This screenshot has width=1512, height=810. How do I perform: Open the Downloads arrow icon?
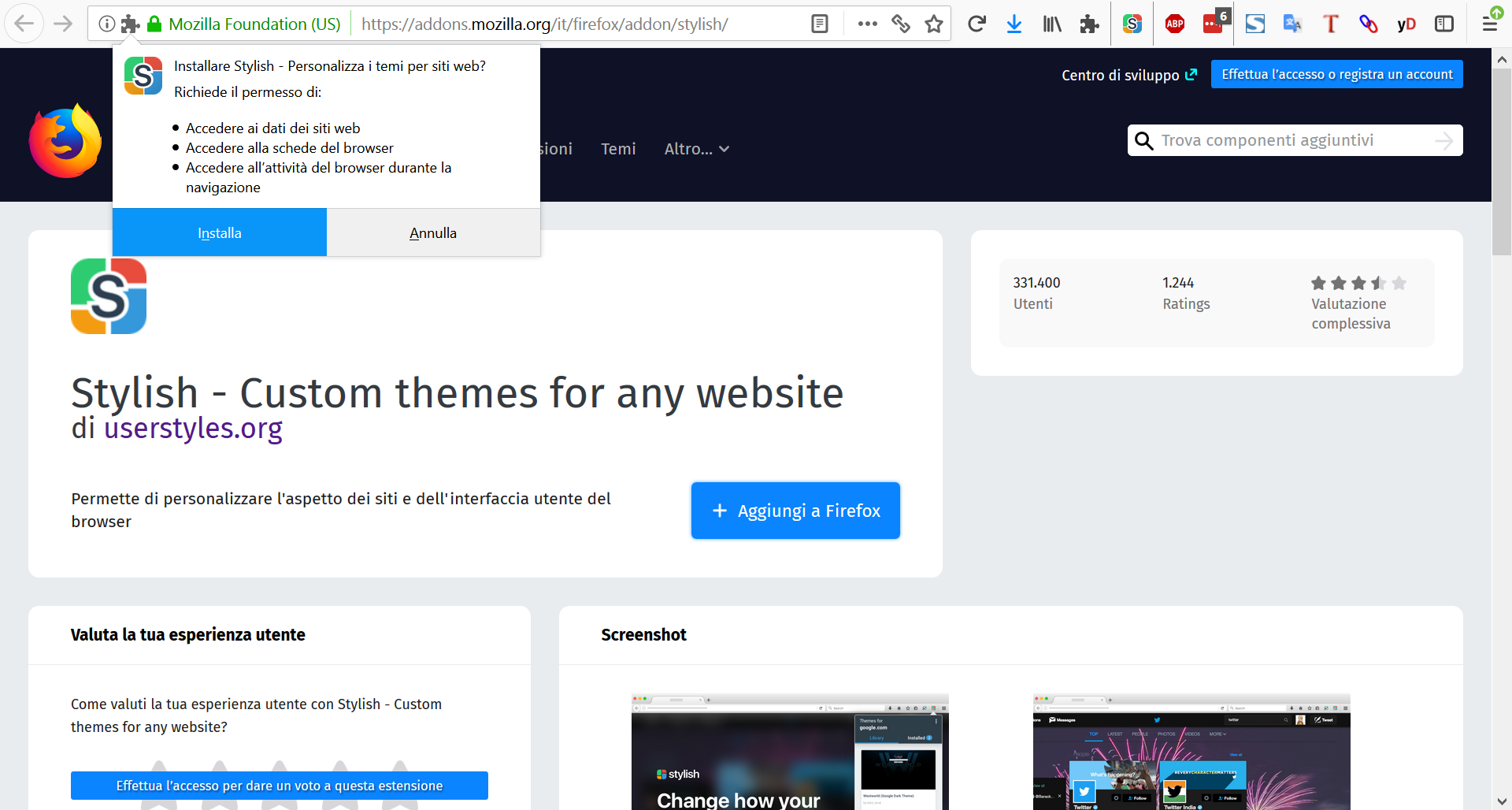(1014, 24)
